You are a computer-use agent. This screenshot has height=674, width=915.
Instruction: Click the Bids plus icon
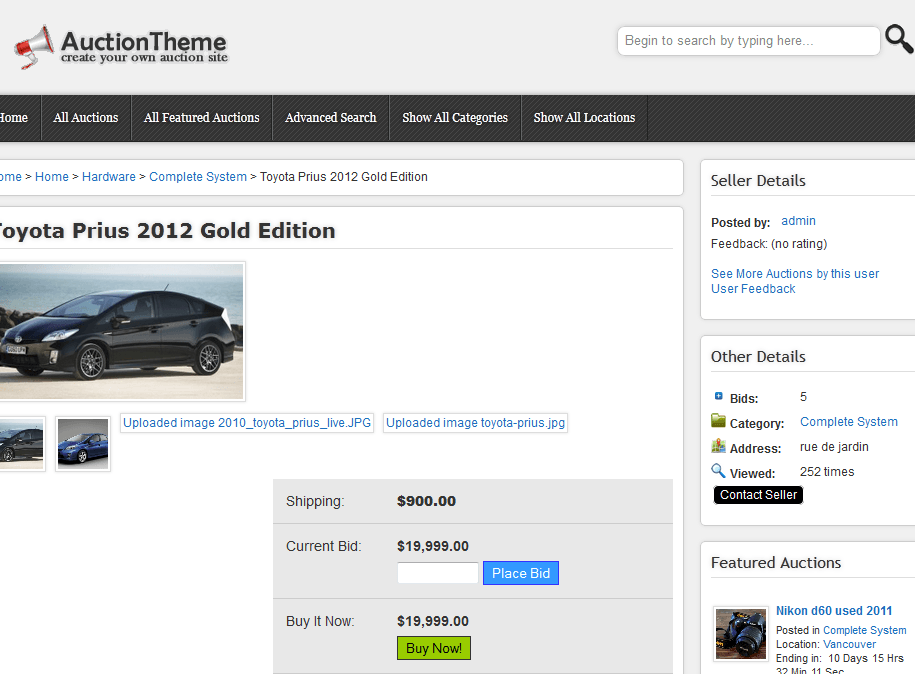pos(718,396)
